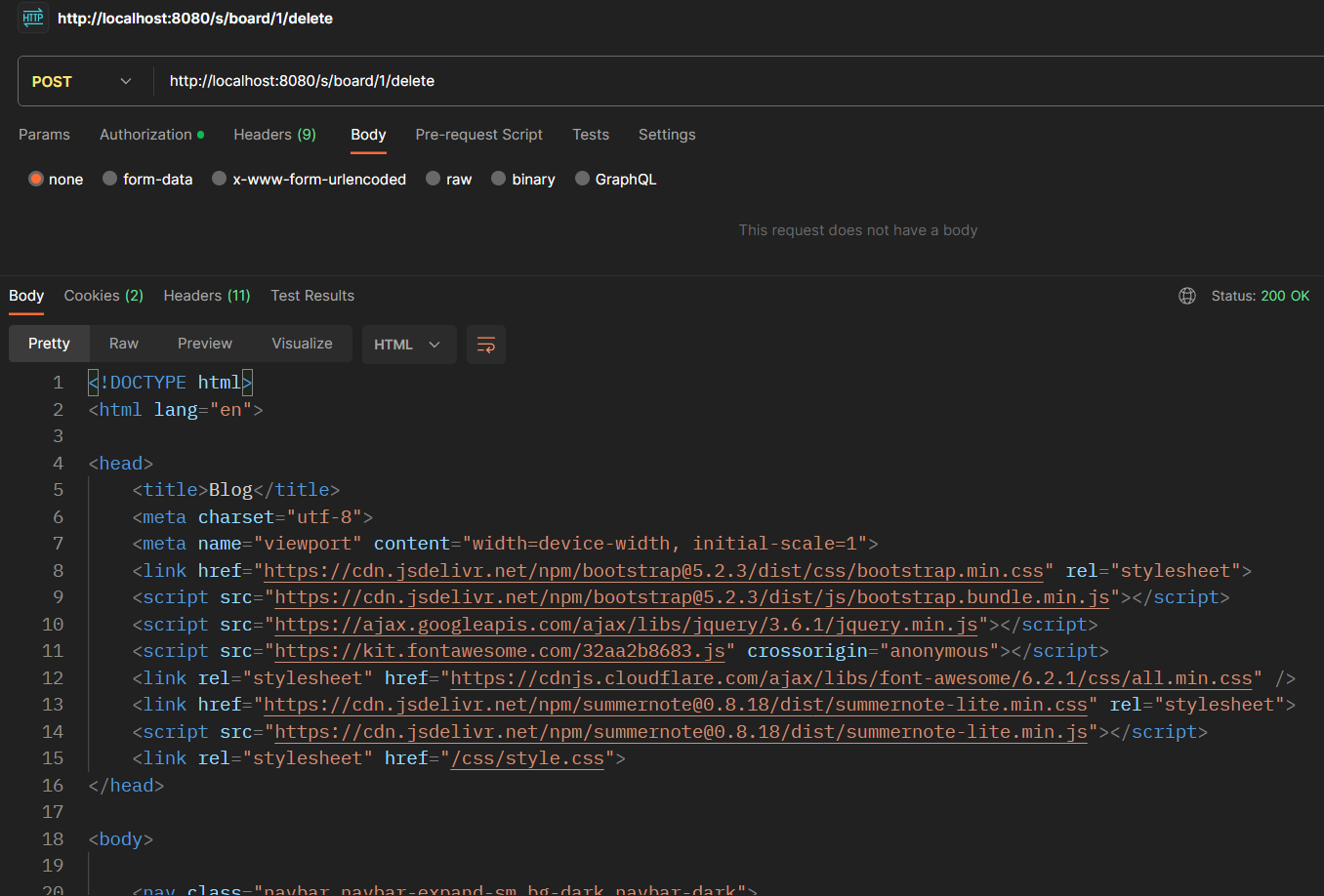
Task: Open the font-awesome all.min.css link
Action: click(851, 678)
